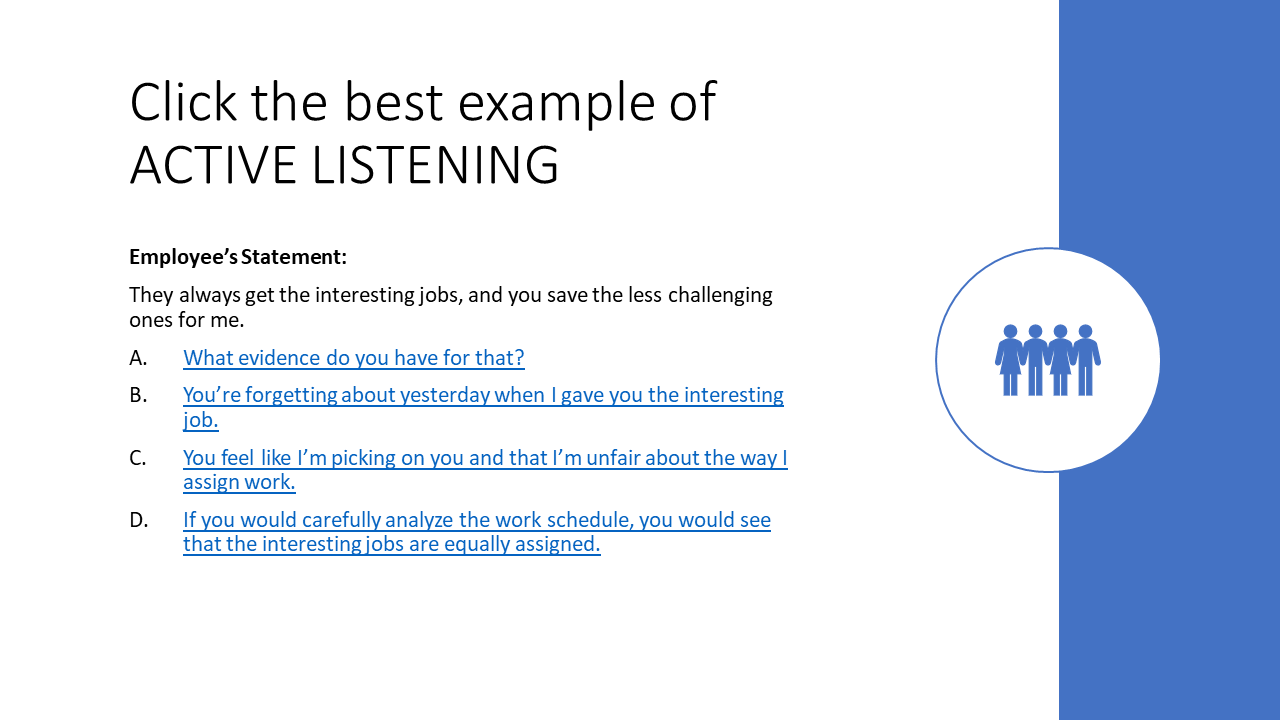Image resolution: width=1280 pixels, height=720 pixels.
Task: Click 'assign work.' on option C's second line
Action: coord(239,482)
